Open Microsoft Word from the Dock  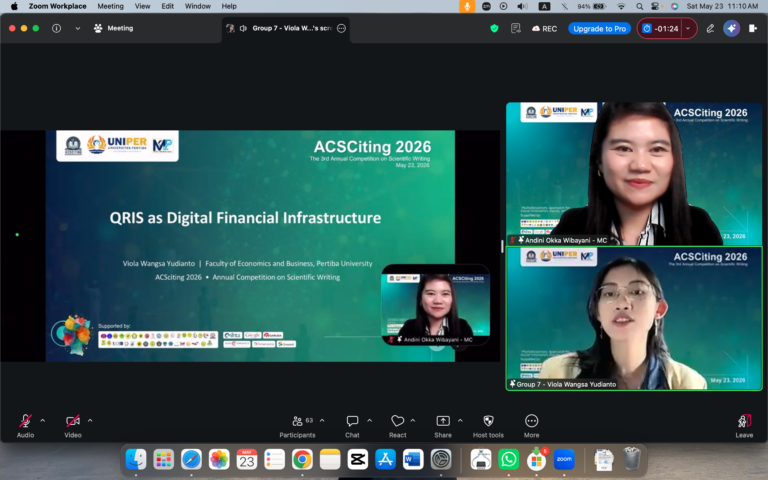pos(413,459)
